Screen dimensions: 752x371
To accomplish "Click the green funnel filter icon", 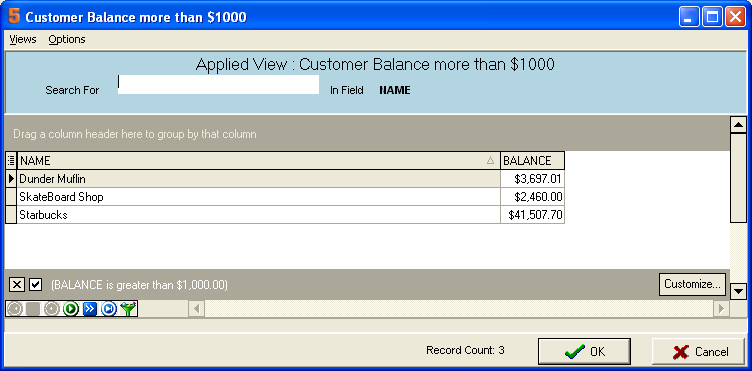I will click(x=128, y=309).
